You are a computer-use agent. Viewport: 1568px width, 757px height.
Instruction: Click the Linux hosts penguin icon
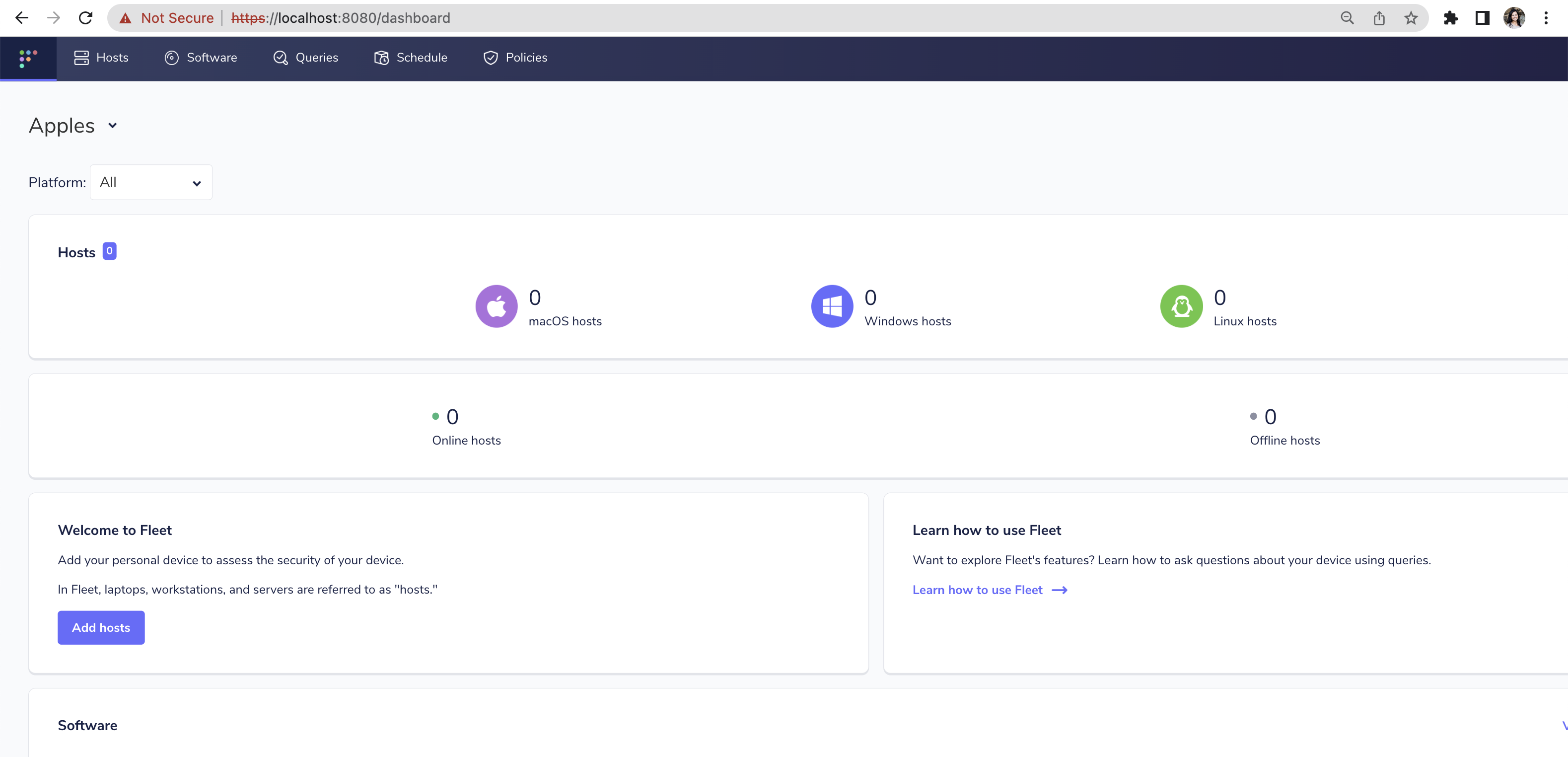1181,306
